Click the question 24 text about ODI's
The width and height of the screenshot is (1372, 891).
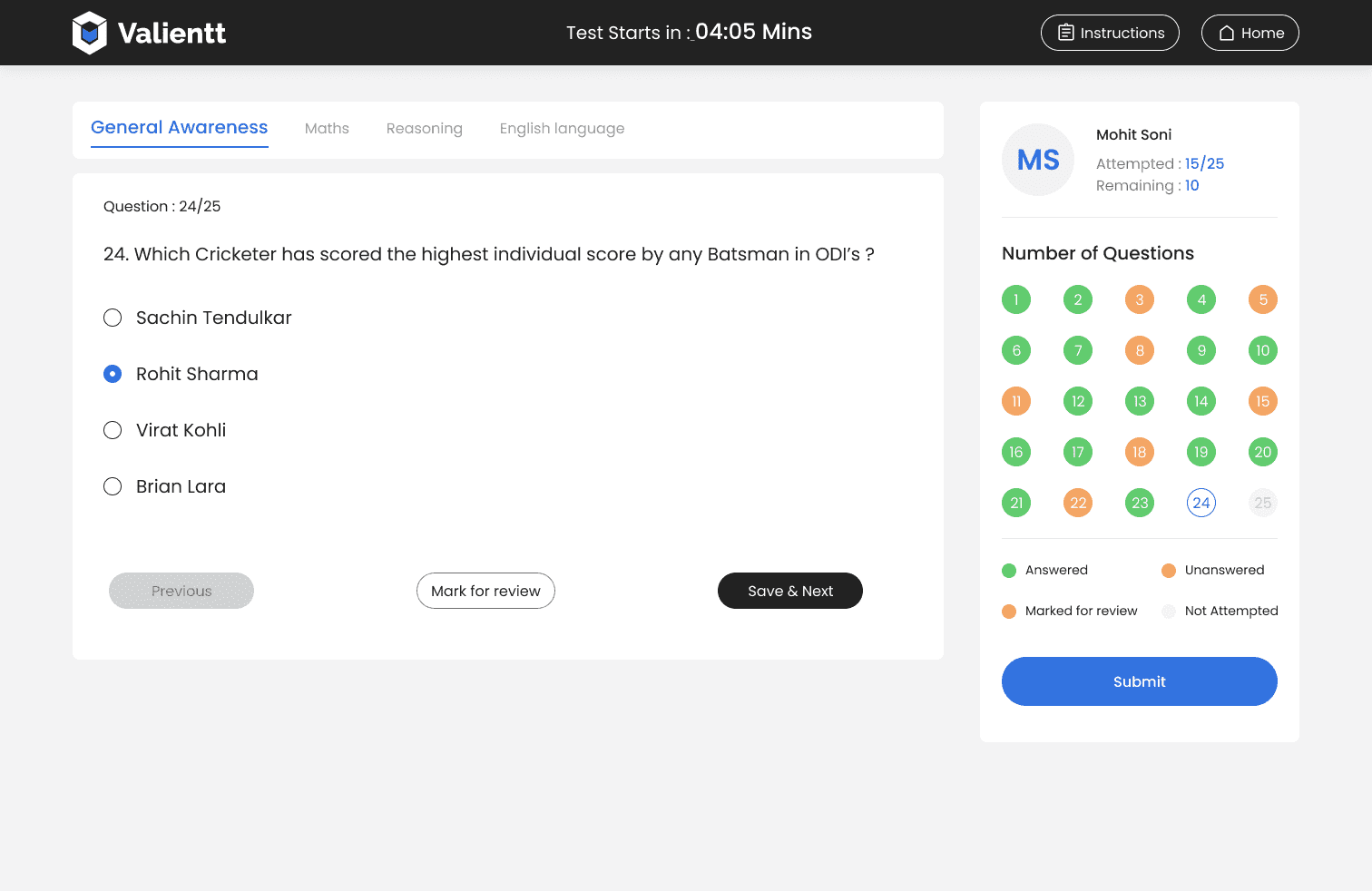pos(489,254)
